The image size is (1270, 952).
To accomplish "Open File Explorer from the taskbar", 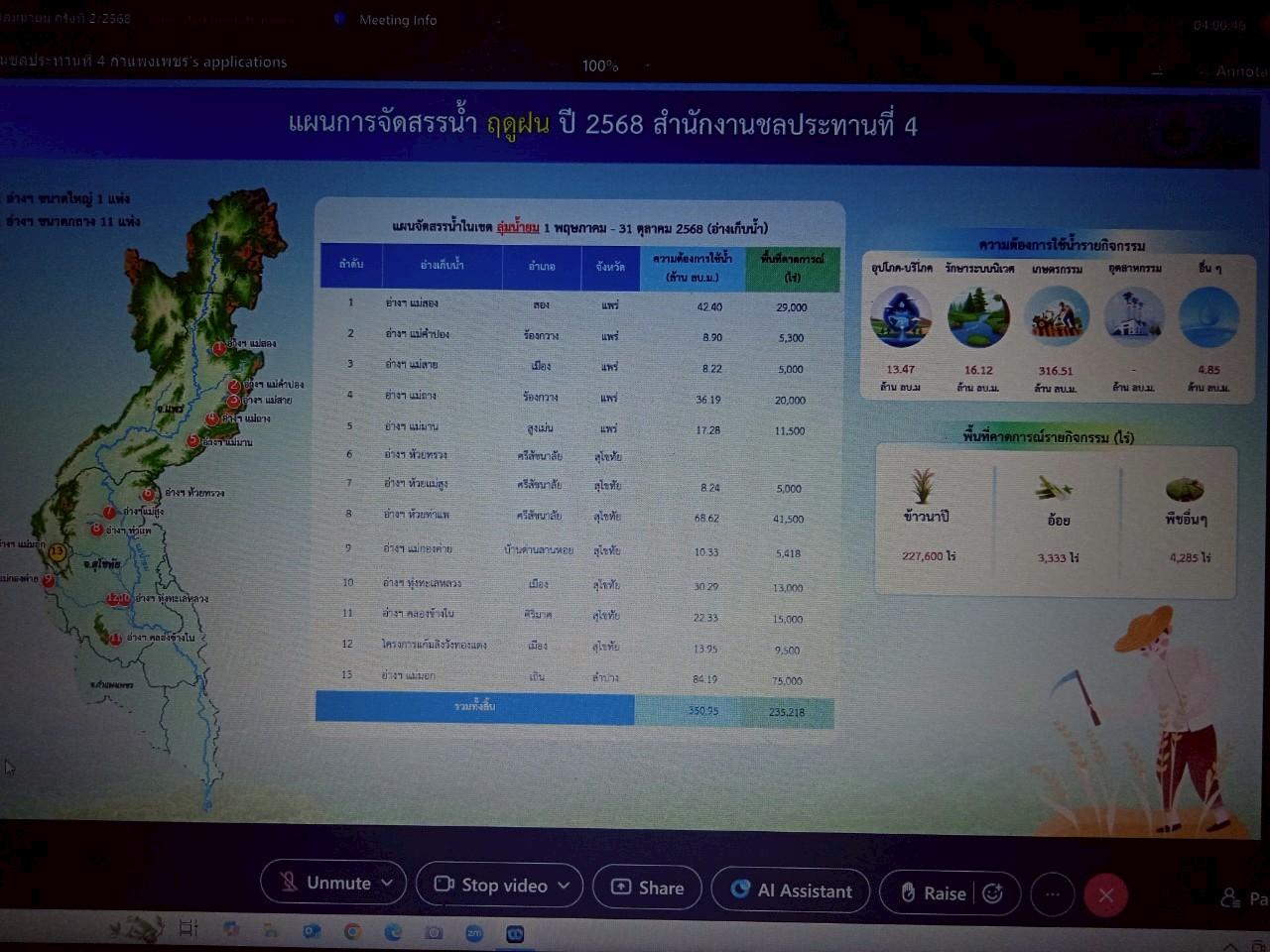I will (272, 932).
